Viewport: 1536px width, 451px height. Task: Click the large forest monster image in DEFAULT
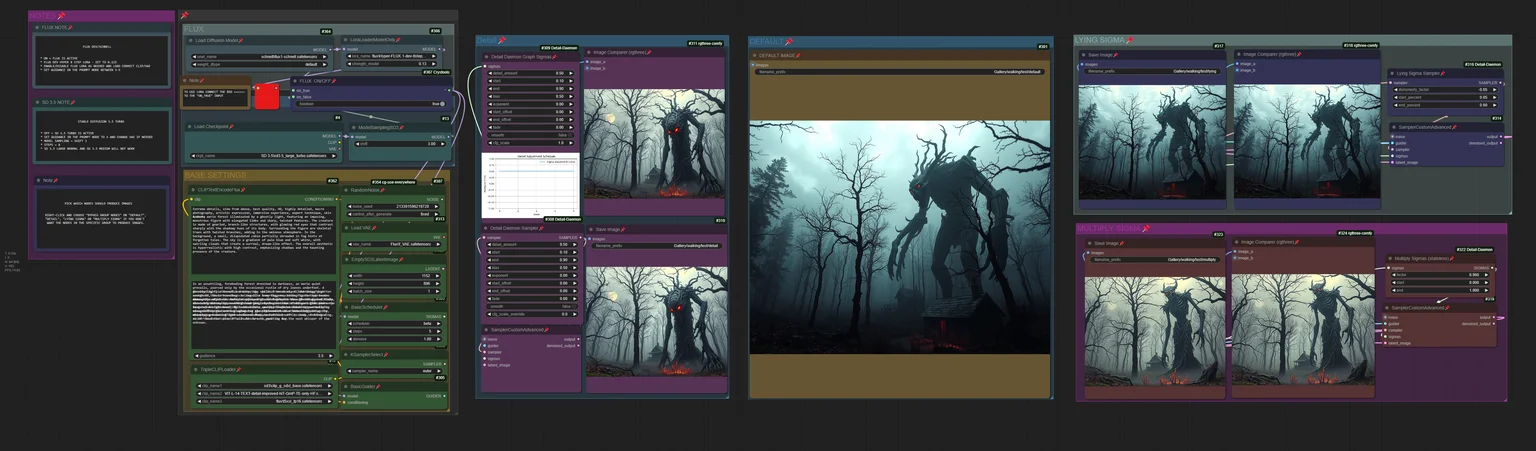[900, 235]
